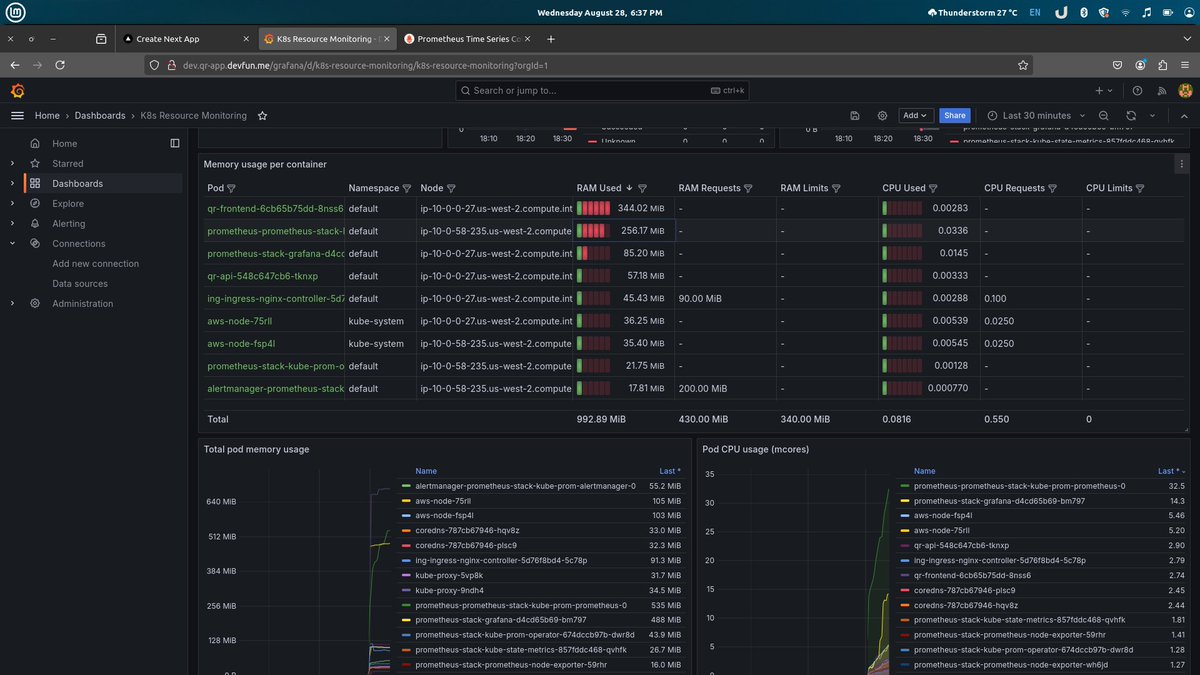Collapse the Connections sidebar section
Image resolution: width=1200 pixels, height=675 pixels.
coord(12,243)
